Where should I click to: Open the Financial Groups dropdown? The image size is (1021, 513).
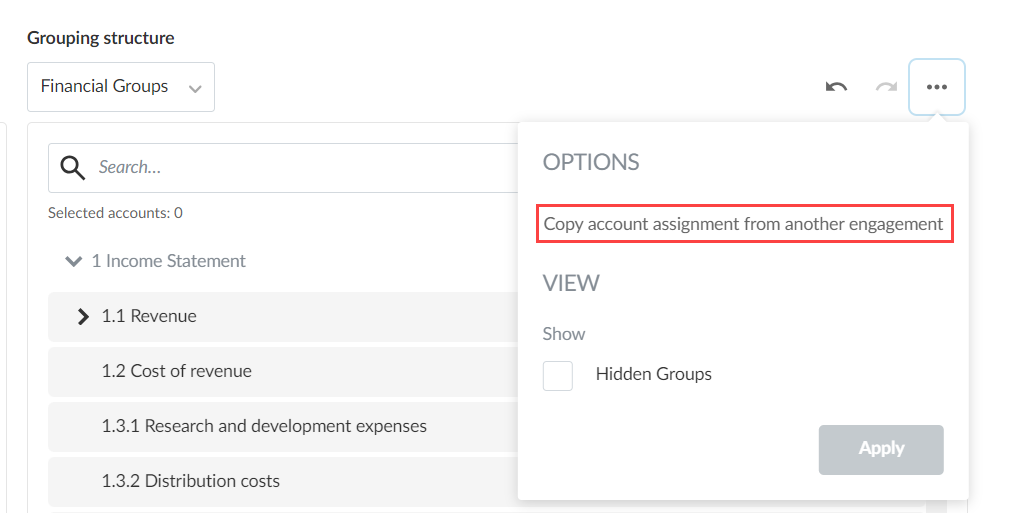click(120, 87)
